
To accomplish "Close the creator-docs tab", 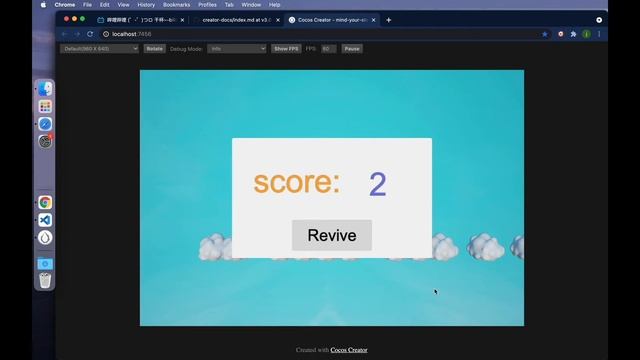I will (278, 20).
